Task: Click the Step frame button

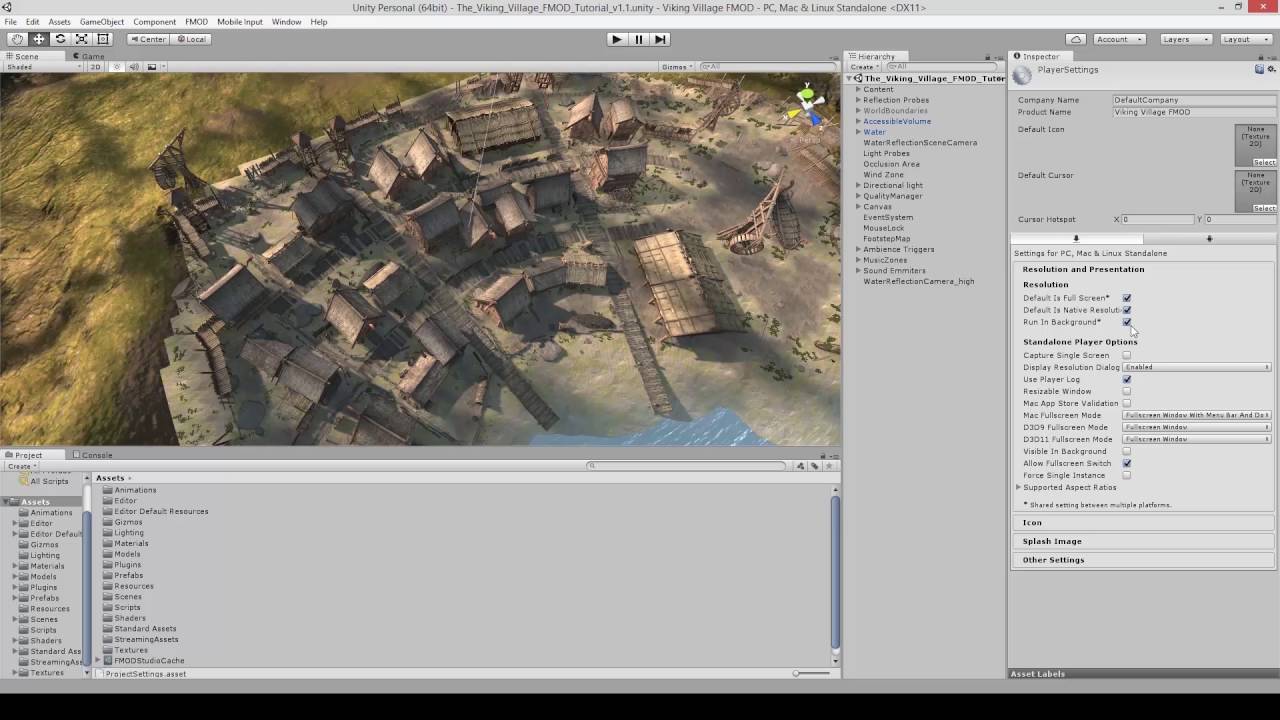Action: 660,39
